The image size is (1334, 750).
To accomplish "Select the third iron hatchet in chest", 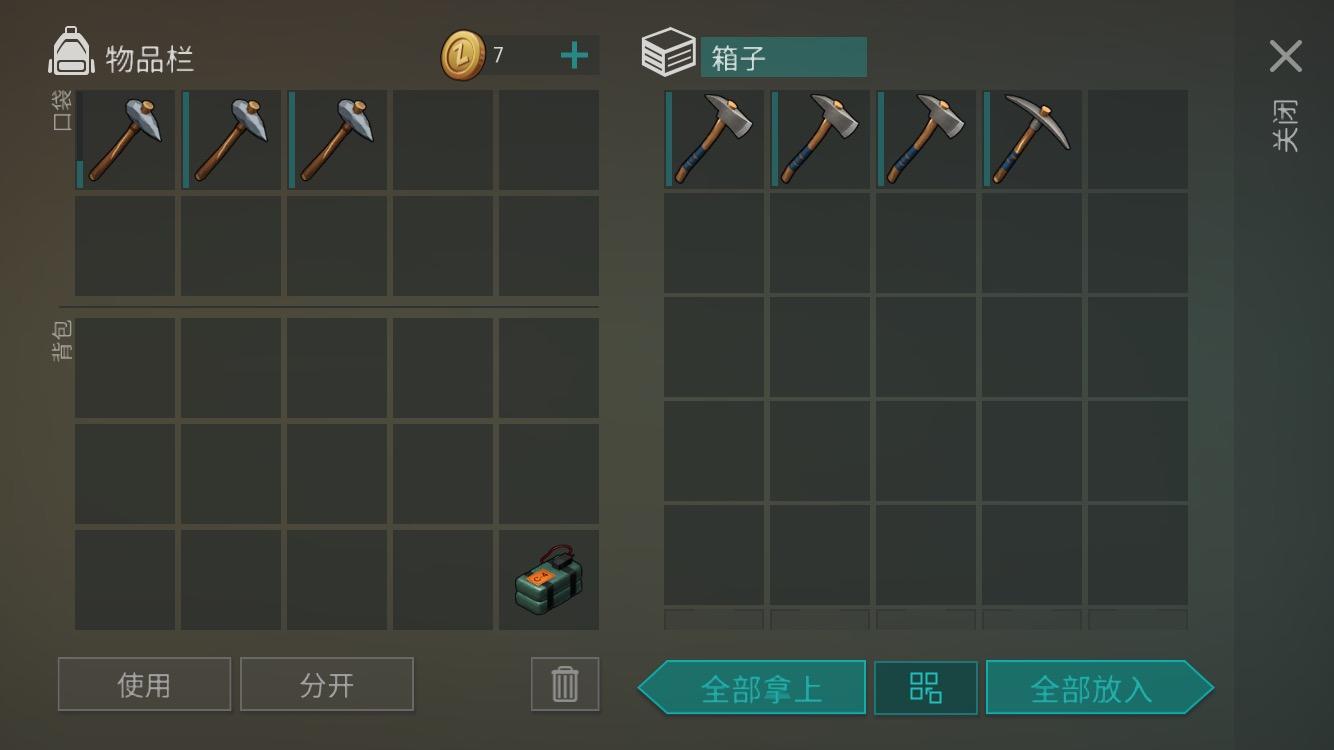I will [x=926, y=140].
